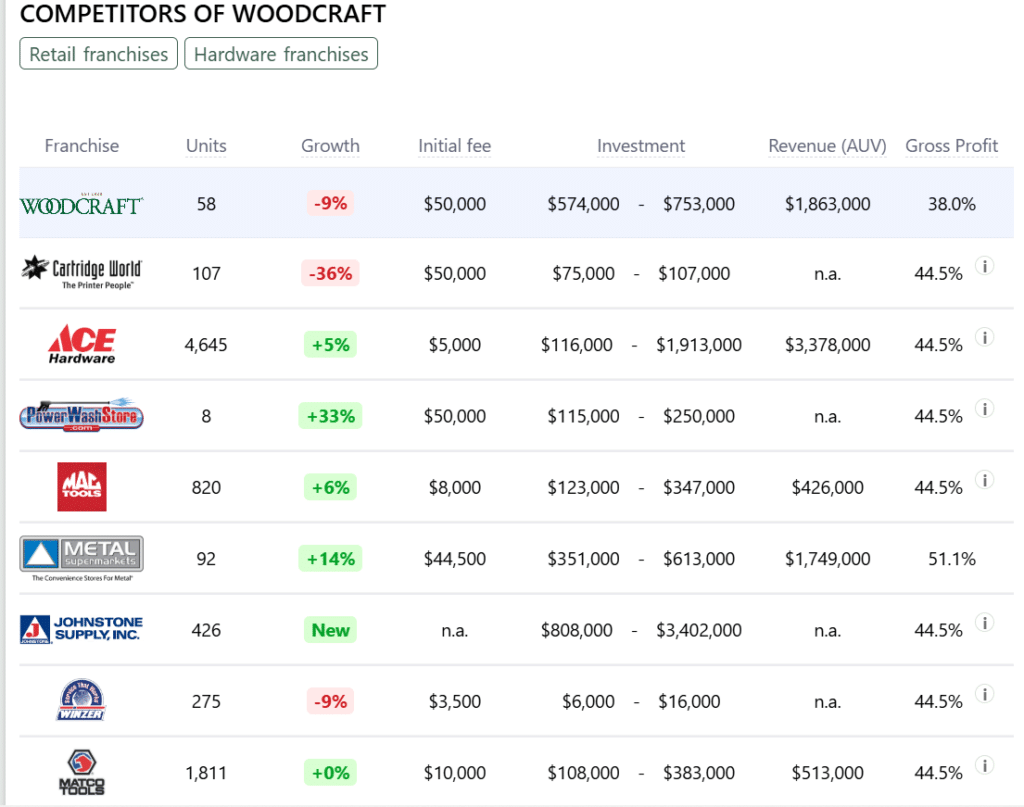
Task: Select the 4,645 units value
Action: pos(206,345)
